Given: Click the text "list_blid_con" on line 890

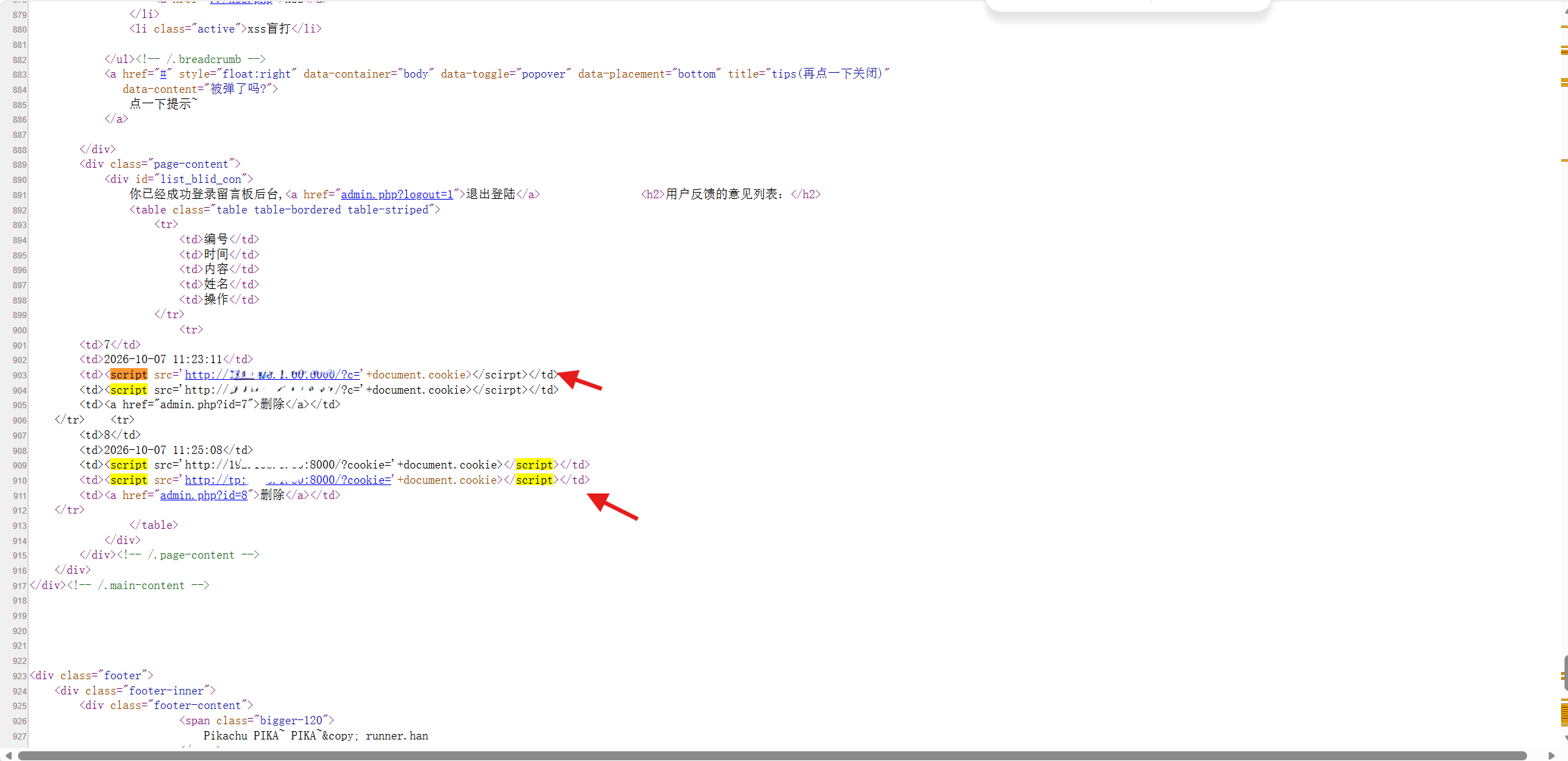Looking at the screenshot, I should pyautogui.click(x=201, y=180).
